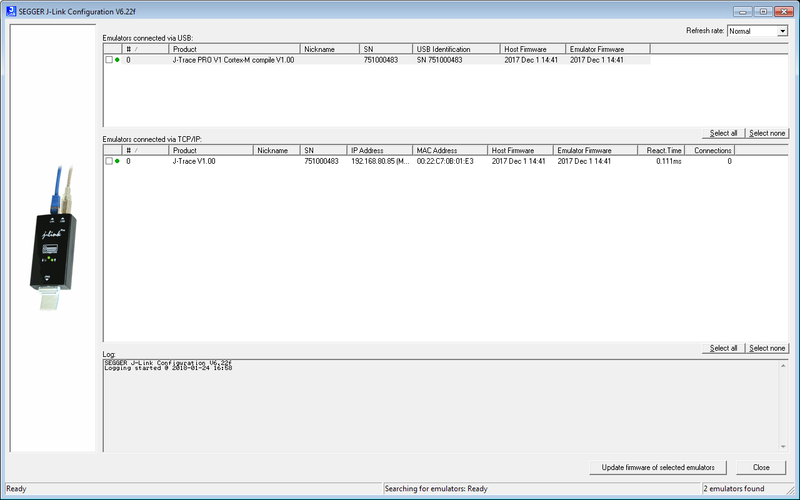800x500 pixels.
Task: Click the green status dot of USB emulator
Action: pos(117,60)
